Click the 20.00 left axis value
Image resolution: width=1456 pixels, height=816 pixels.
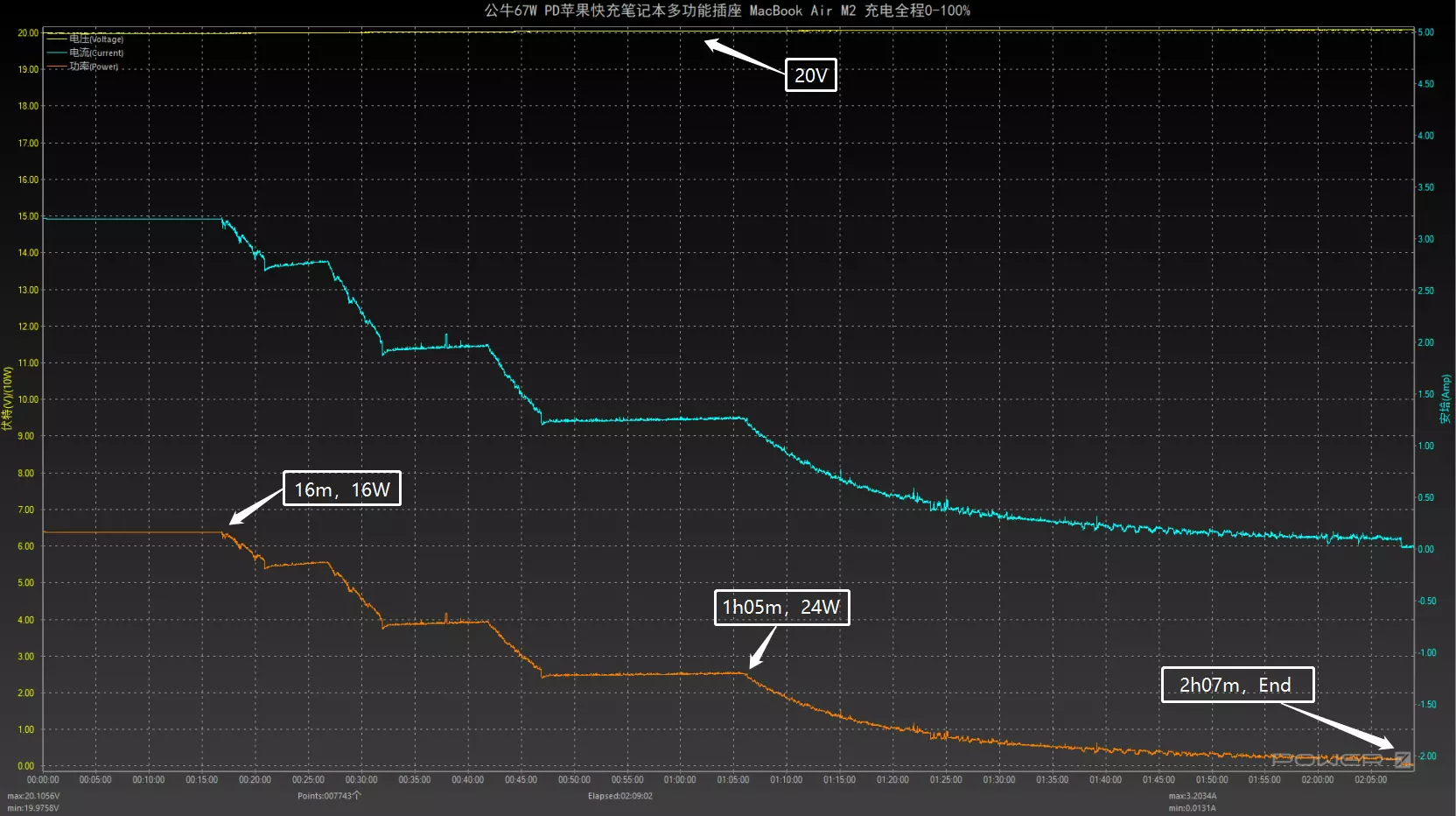[28, 33]
